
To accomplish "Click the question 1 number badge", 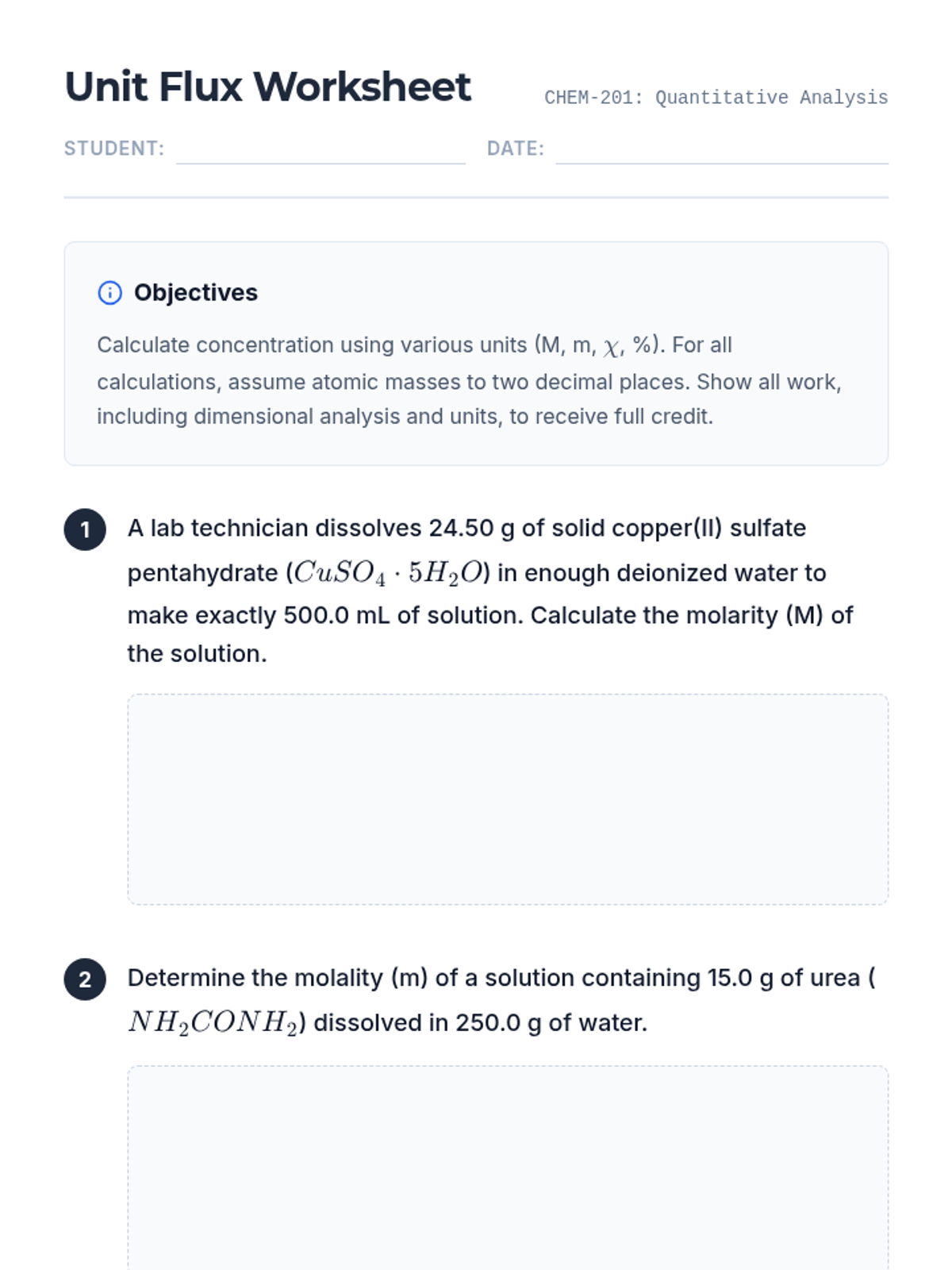I will tap(85, 529).
